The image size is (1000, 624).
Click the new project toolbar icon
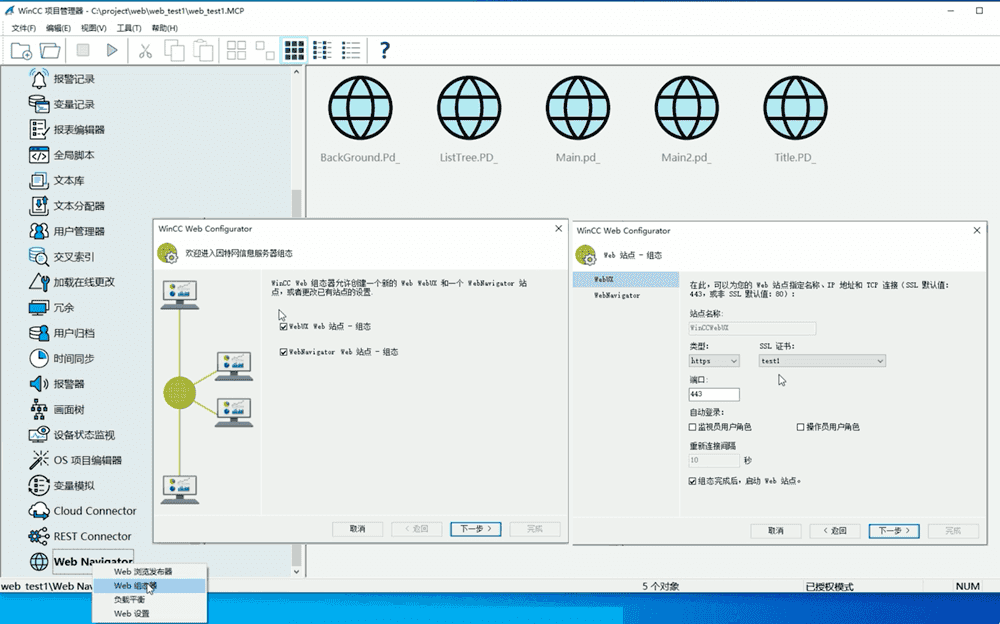[x=21, y=50]
